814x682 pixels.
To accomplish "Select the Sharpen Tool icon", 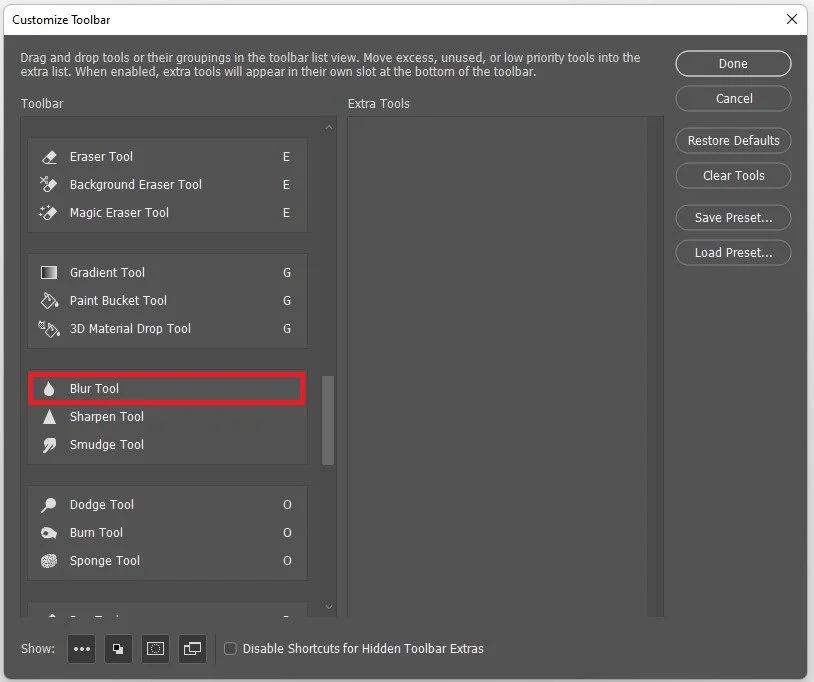I will point(49,416).
